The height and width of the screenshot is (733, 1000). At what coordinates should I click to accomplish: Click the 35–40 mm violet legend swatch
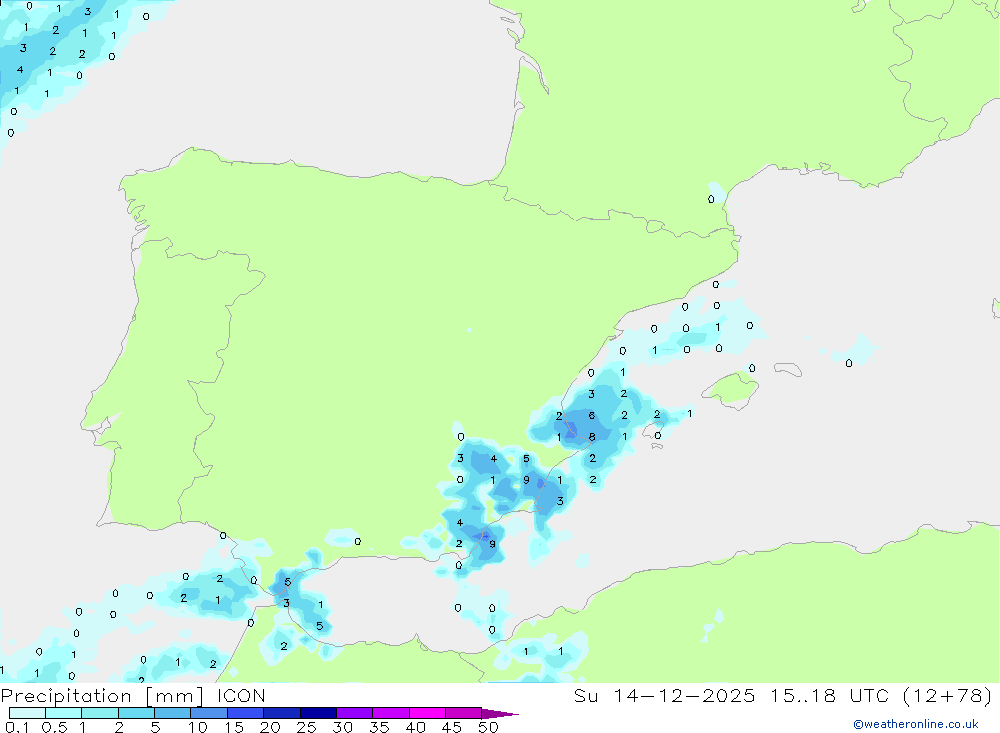coord(391,713)
